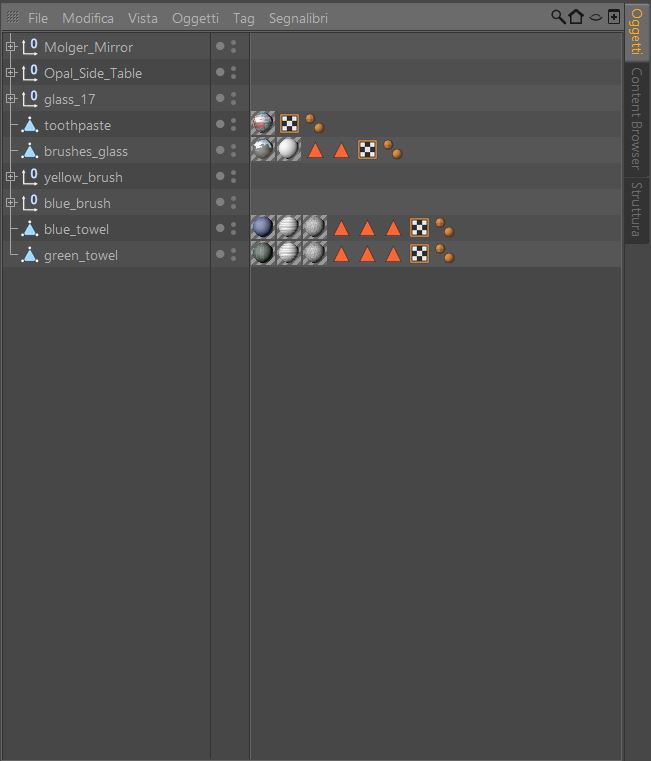Screen dimensions: 651x761
Task: Click the eye filter icon in the header
Action: (x=595, y=17)
